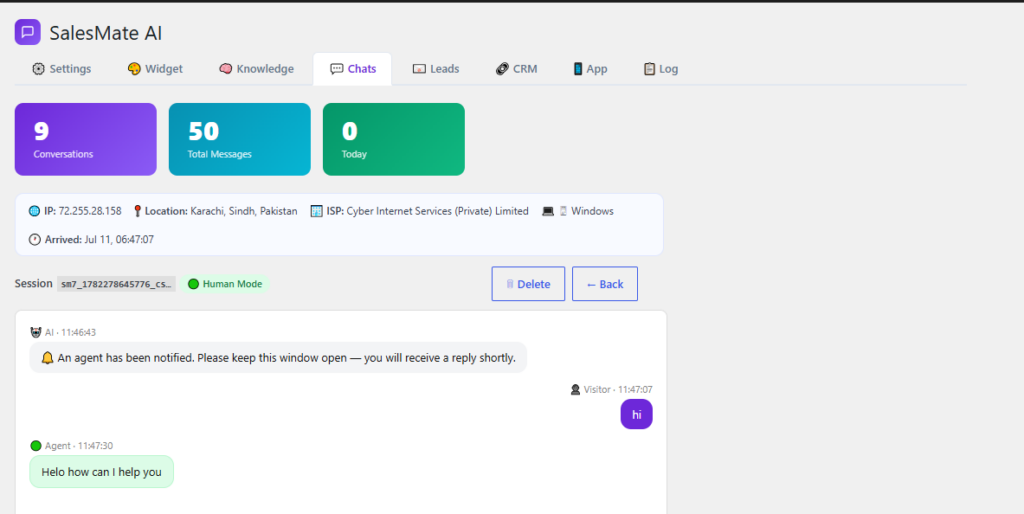Open the Log tab
Viewport: 1024px width, 514px height.
pyautogui.click(x=660, y=69)
